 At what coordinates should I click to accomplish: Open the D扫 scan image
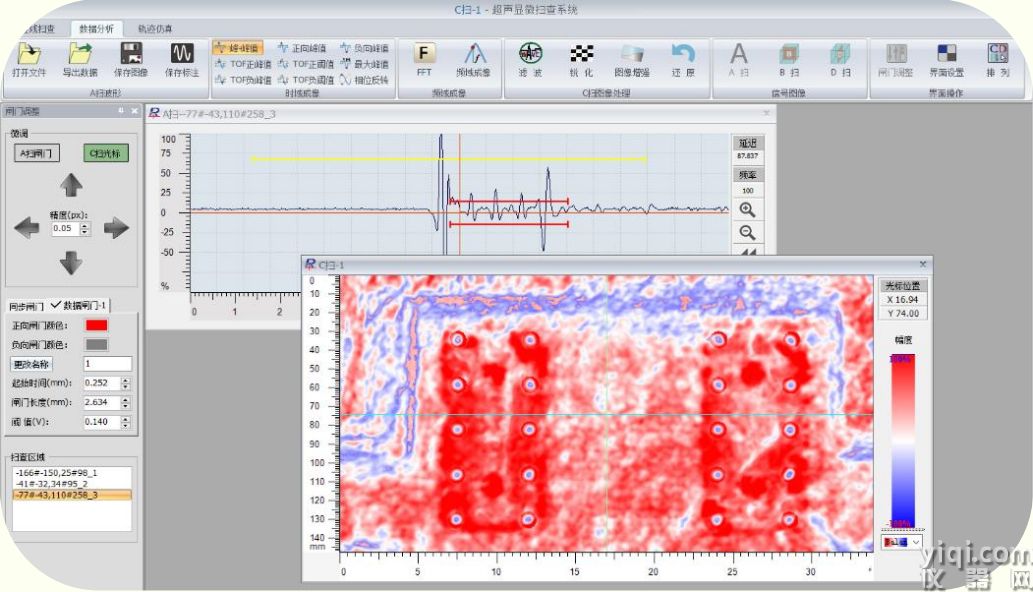pyautogui.click(x=840, y=59)
